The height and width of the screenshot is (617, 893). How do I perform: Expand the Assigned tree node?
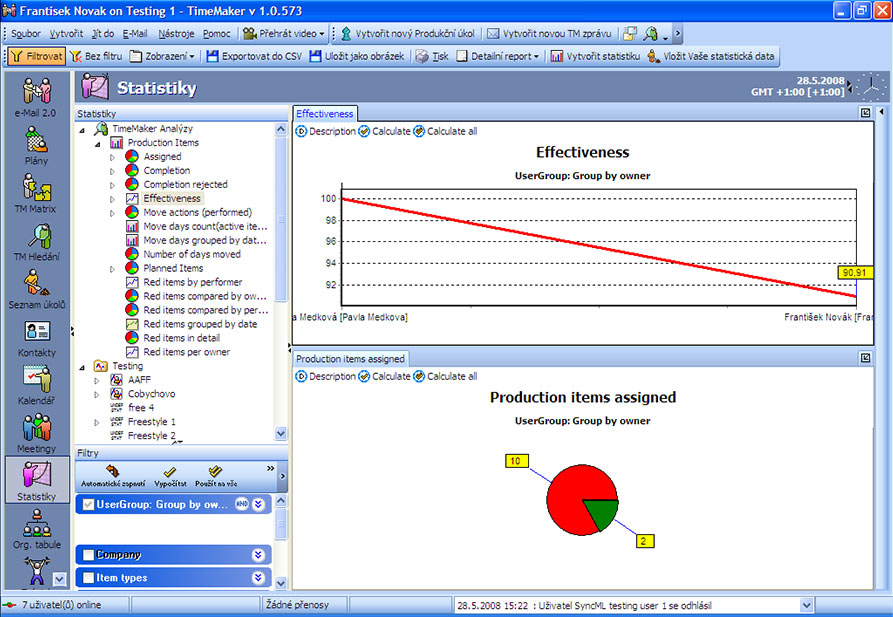pyautogui.click(x=113, y=157)
